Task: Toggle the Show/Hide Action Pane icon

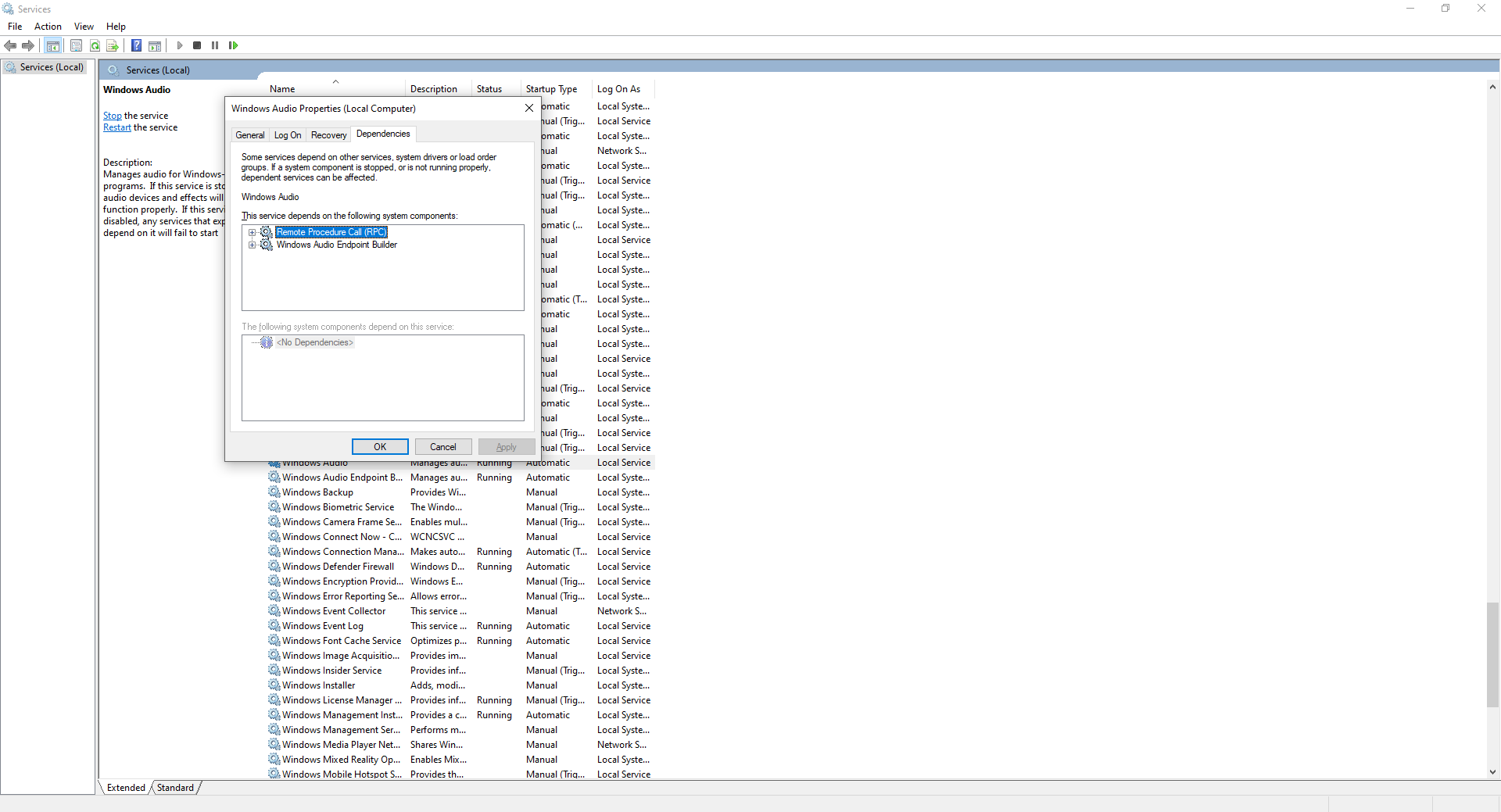Action: point(155,45)
